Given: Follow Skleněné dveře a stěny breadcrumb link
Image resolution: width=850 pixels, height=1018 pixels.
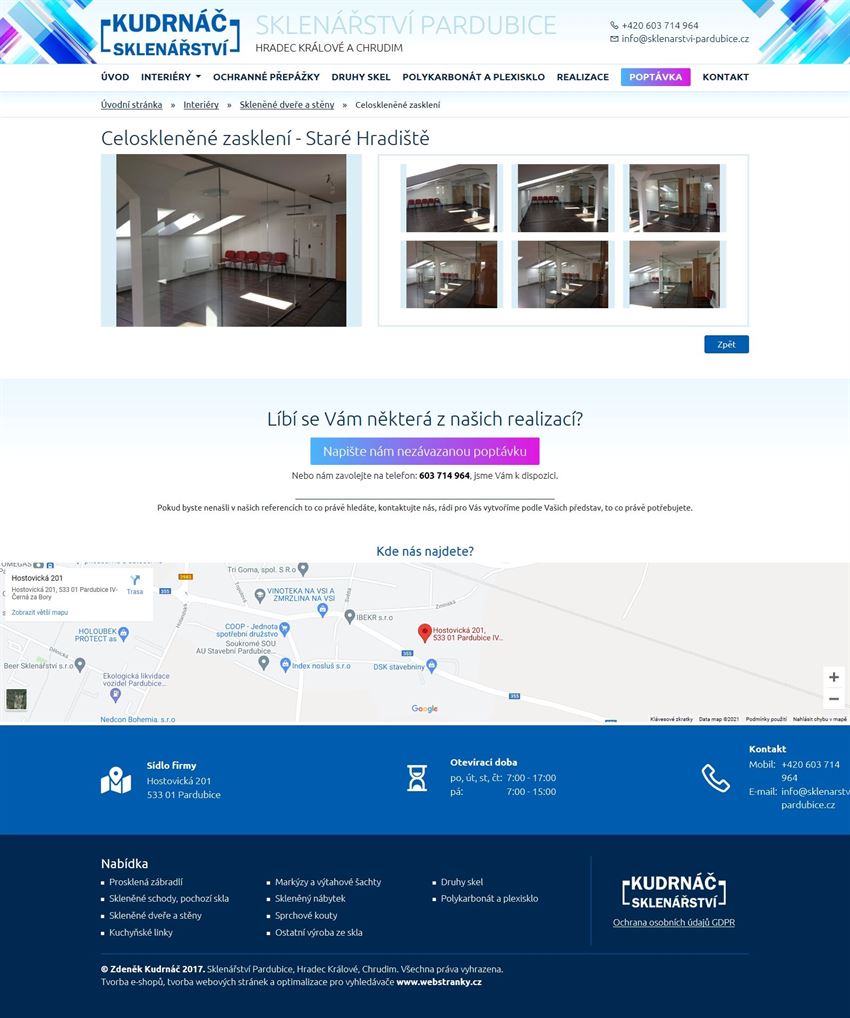Looking at the screenshot, I should pos(287,105).
